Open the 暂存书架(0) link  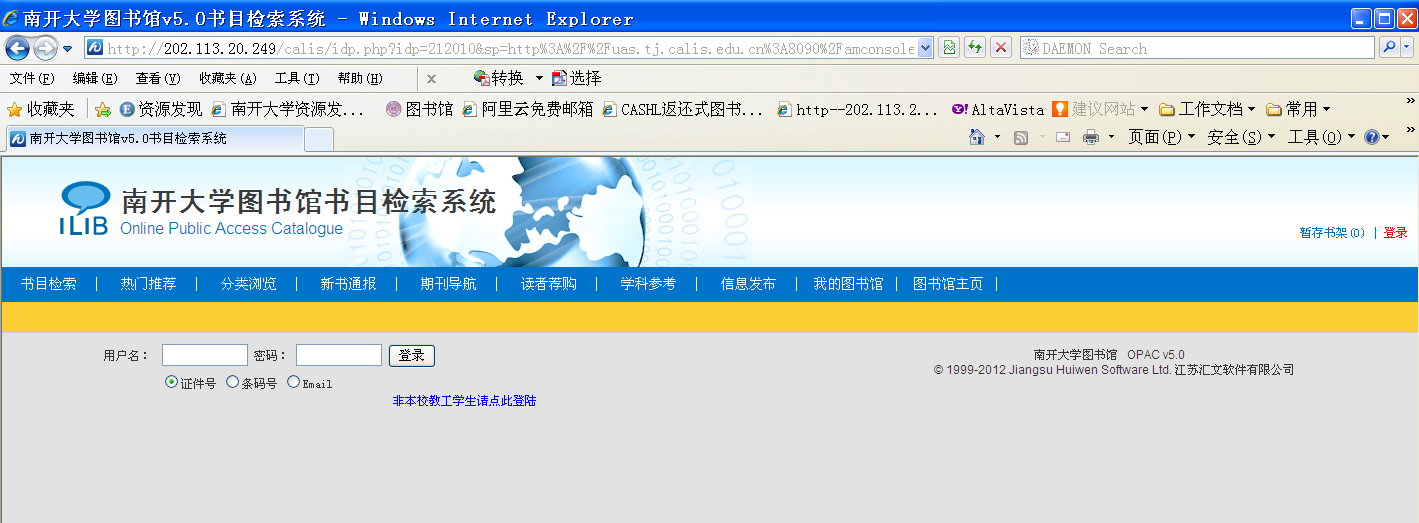(1331, 233)
